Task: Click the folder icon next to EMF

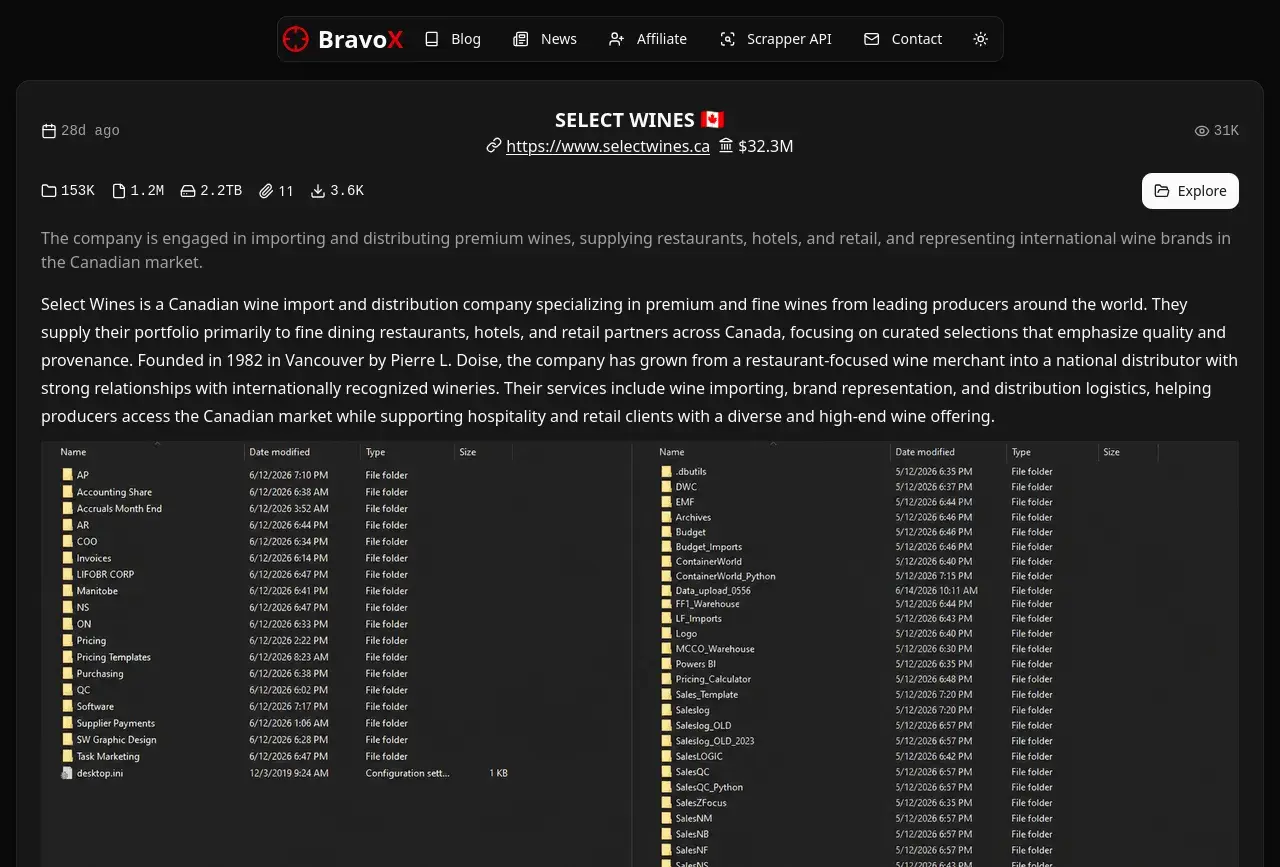Action: click(x=666, y=502)
